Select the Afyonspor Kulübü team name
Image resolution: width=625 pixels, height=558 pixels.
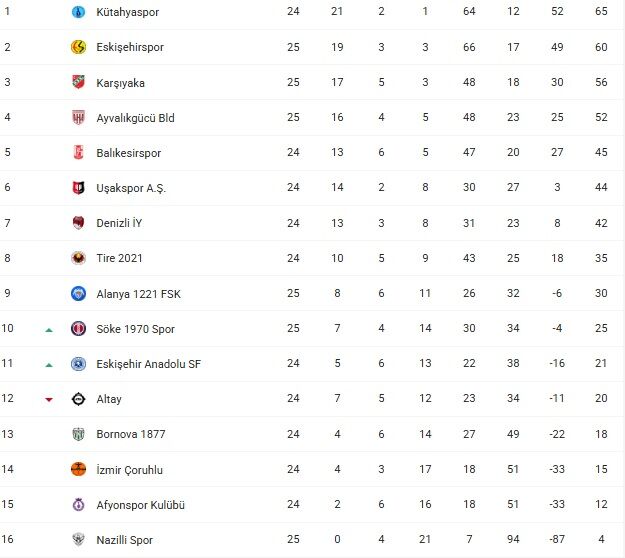point(140,505)
